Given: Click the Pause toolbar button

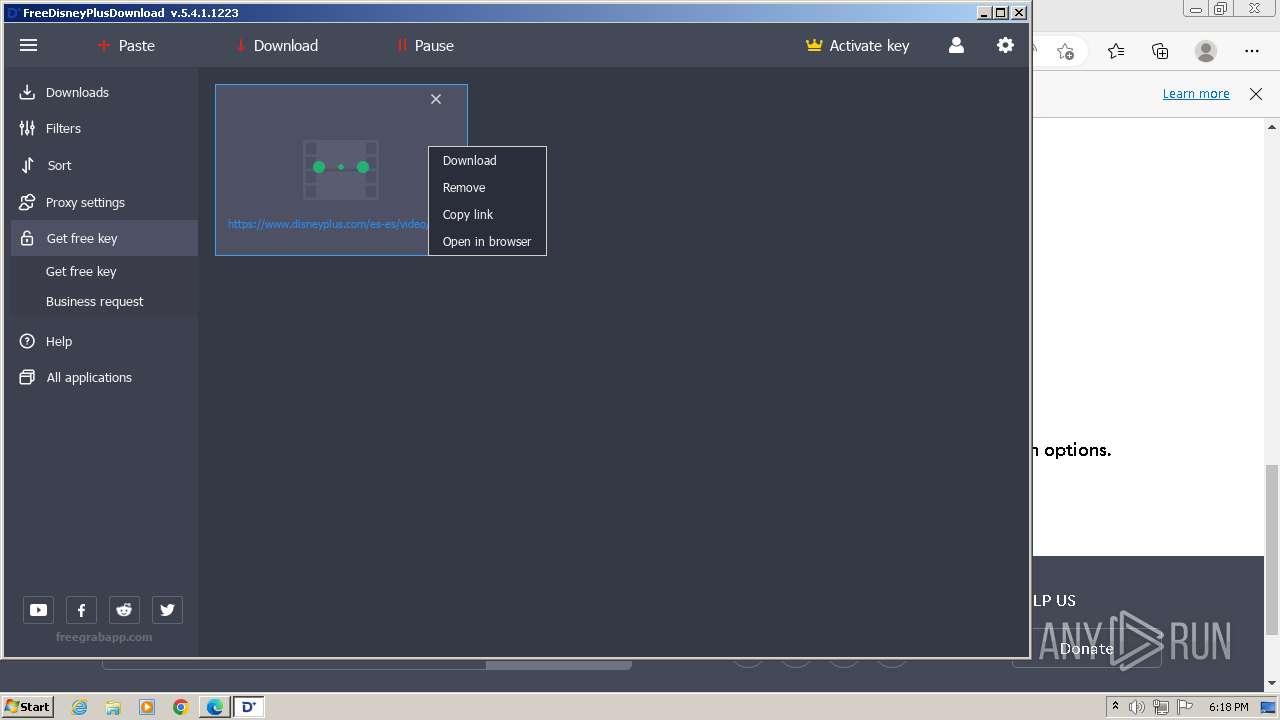Looking at the screenshot, I should coord(425,45).
